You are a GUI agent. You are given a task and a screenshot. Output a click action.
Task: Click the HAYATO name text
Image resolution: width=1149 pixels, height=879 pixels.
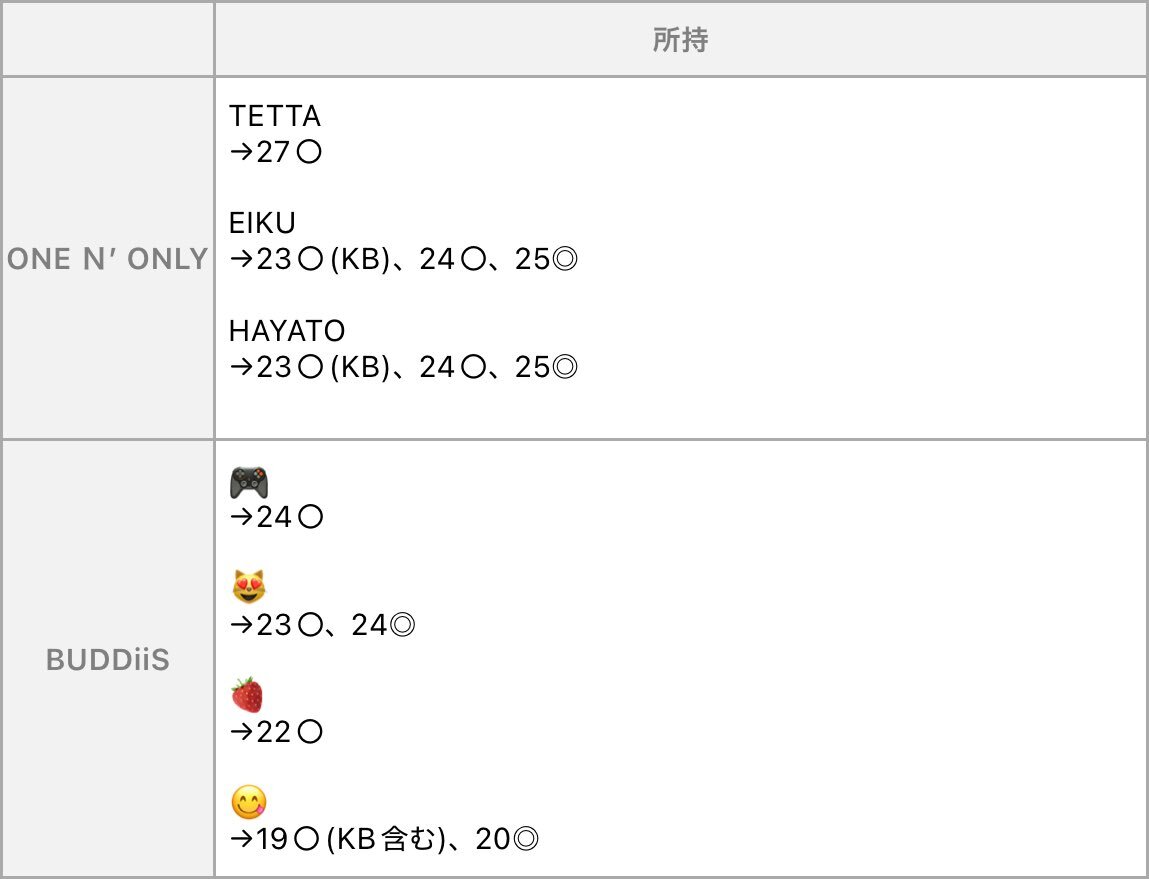click(x=287, y=331)
